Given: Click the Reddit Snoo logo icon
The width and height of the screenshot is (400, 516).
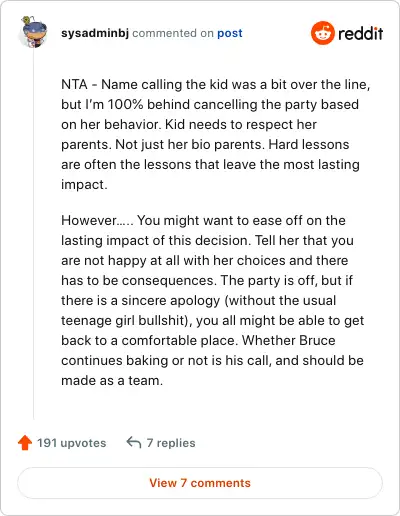Looking at the screenshot, I should [x=322, y=33].
